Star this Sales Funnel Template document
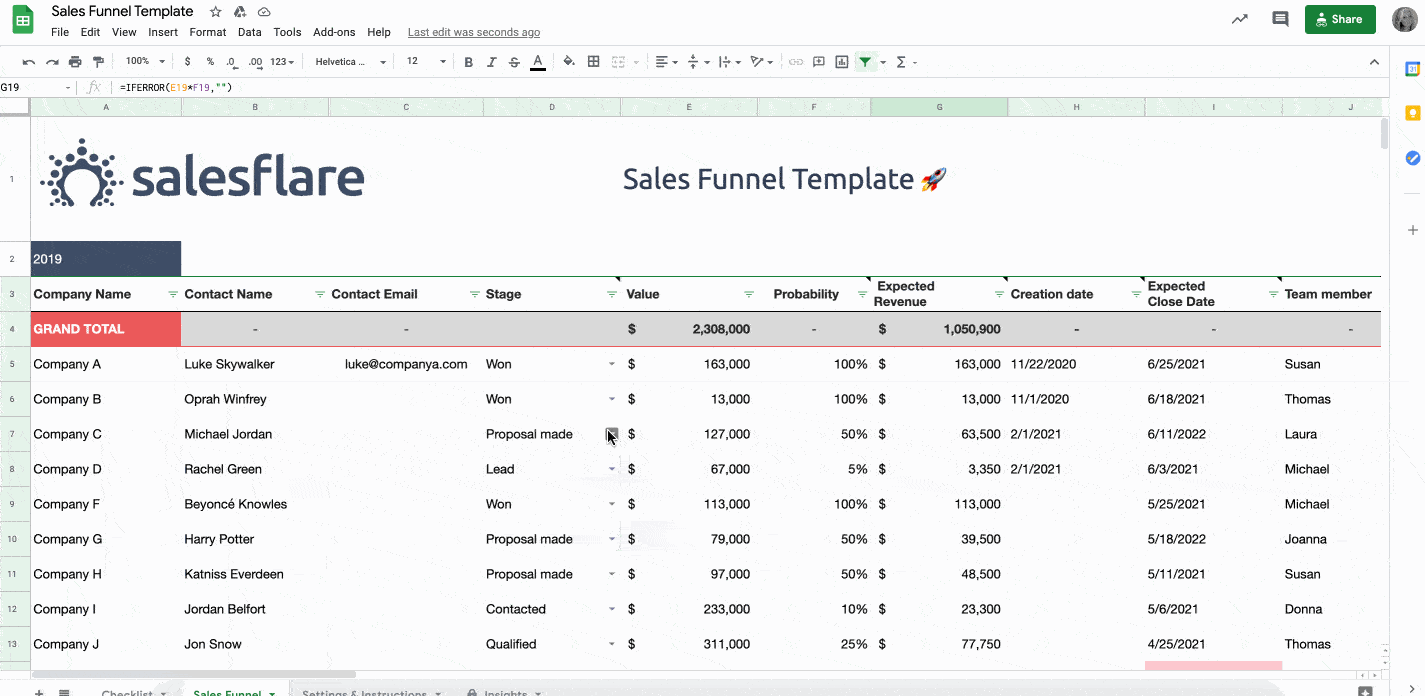Screen dimensions: 1425x696 (216, 12)
